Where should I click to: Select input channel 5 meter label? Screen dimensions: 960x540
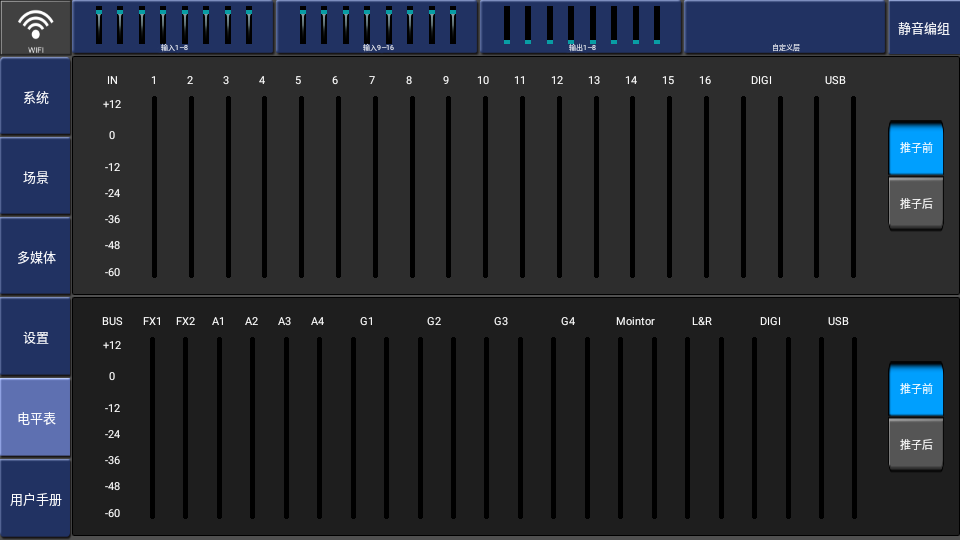click(298, 80)
